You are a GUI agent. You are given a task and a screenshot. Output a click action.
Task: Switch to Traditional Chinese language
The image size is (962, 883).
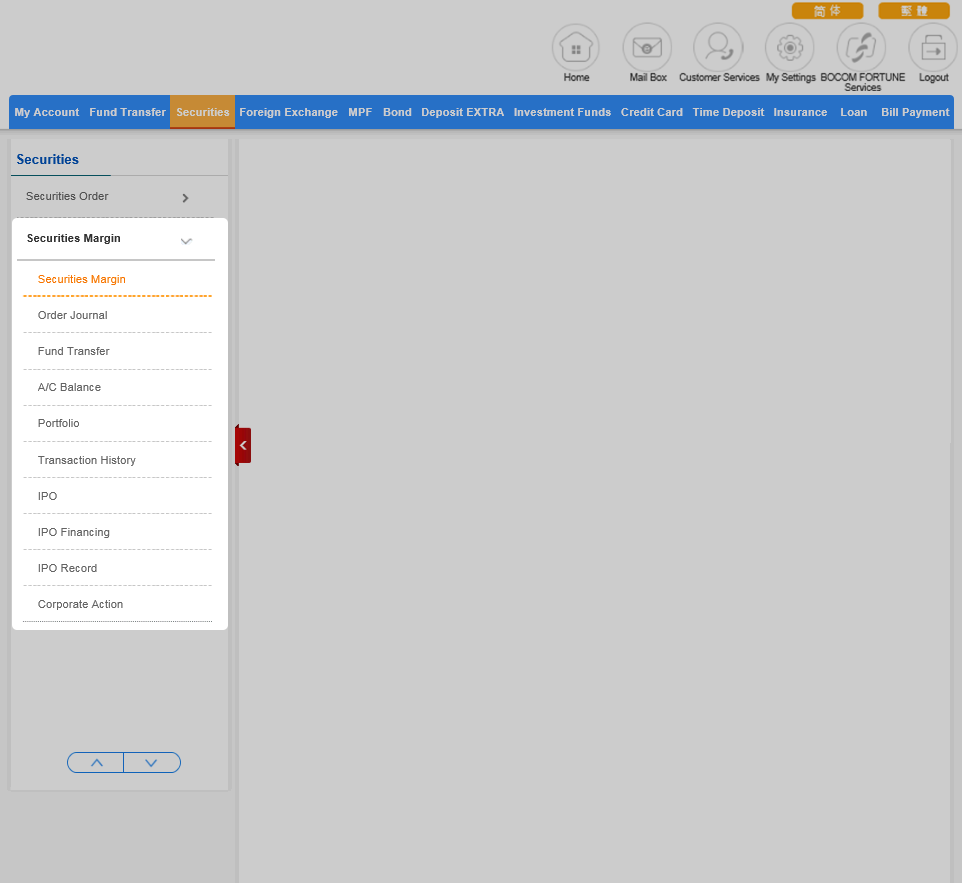913,11
